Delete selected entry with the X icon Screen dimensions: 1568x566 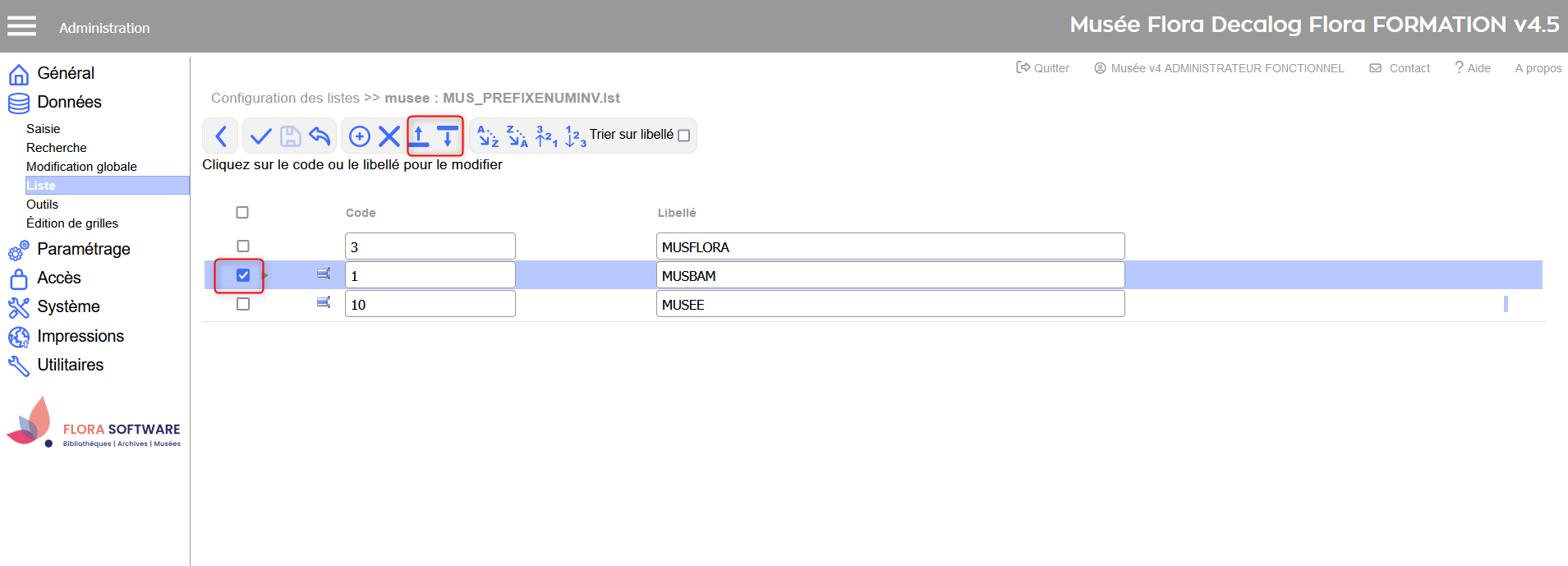[389, 136]
